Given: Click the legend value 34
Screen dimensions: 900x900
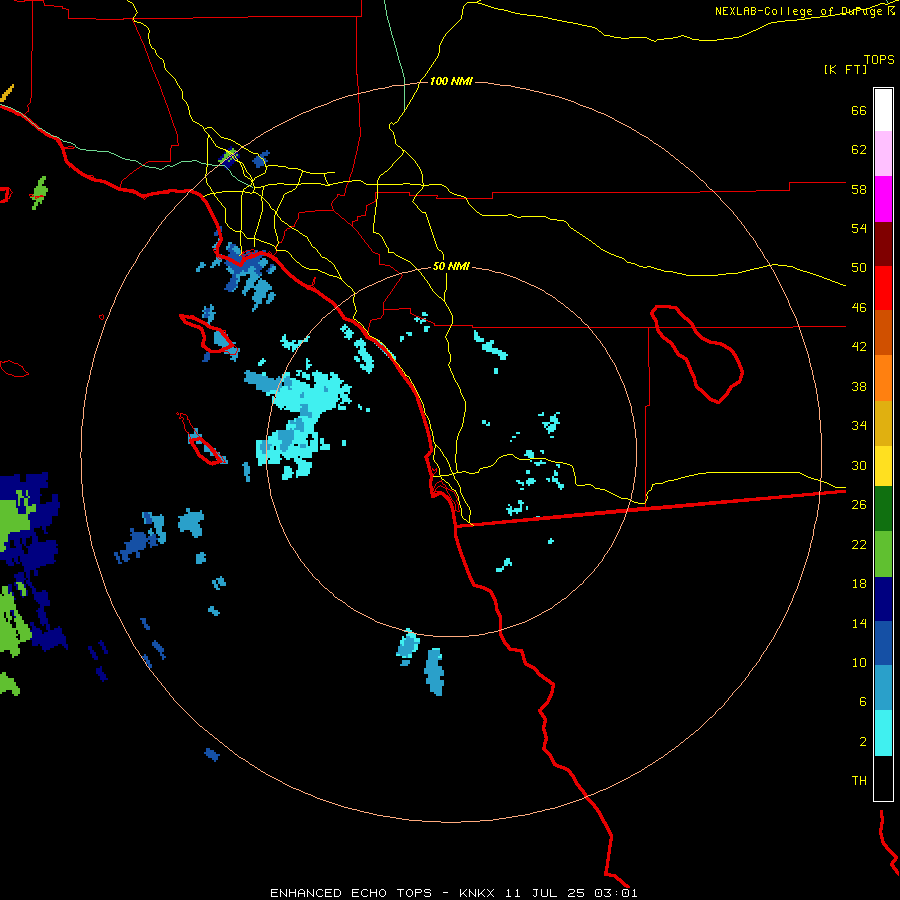Looking at the screenshot, I should coord(859,426).
